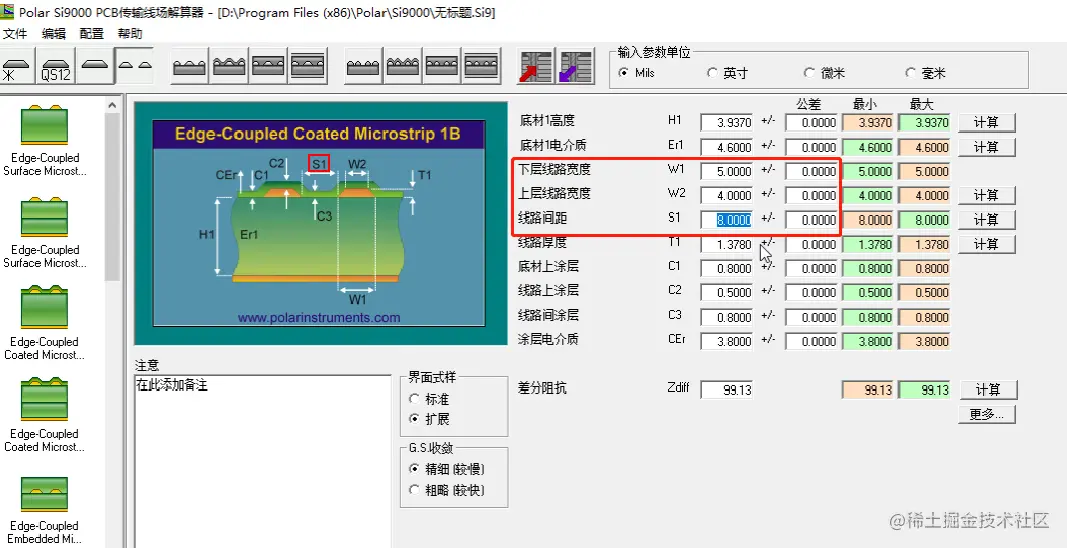Open the 文件 menu
The width and height of the screenshot is (1067, 548).
coord(15,33)
